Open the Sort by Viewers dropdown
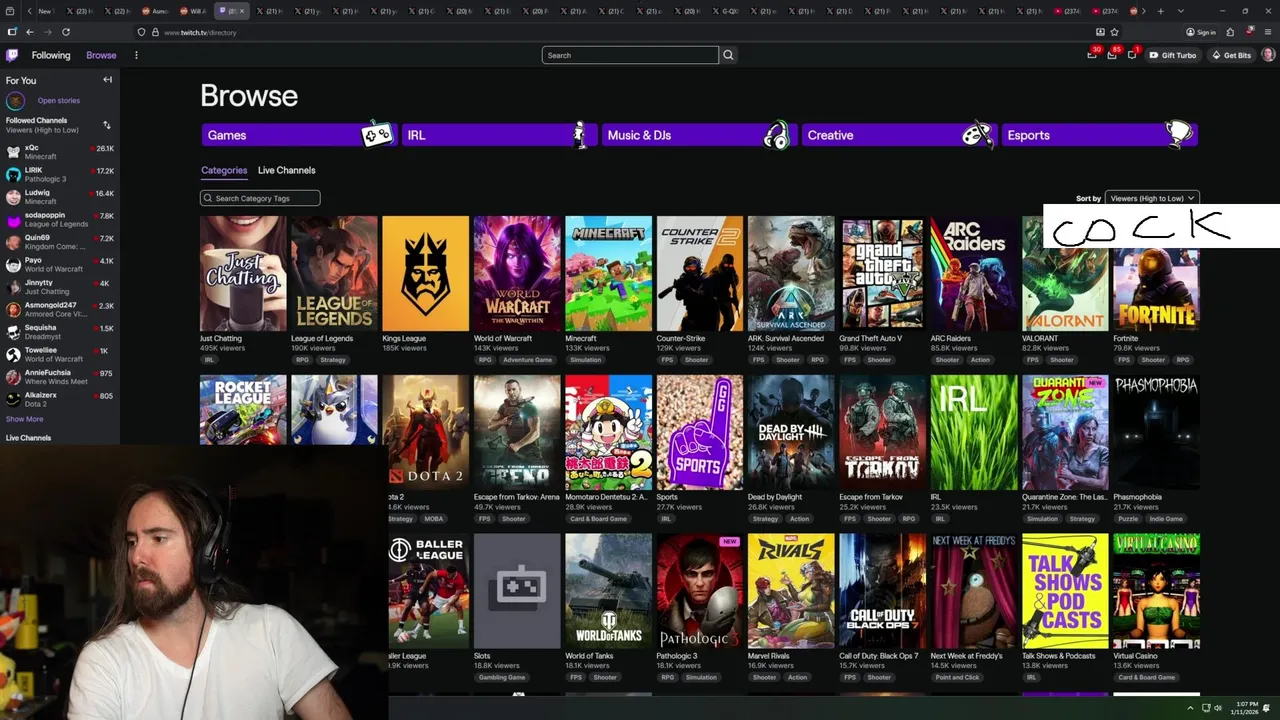The width and height of the screenshot is (1280, 720). click(1152, 198)
